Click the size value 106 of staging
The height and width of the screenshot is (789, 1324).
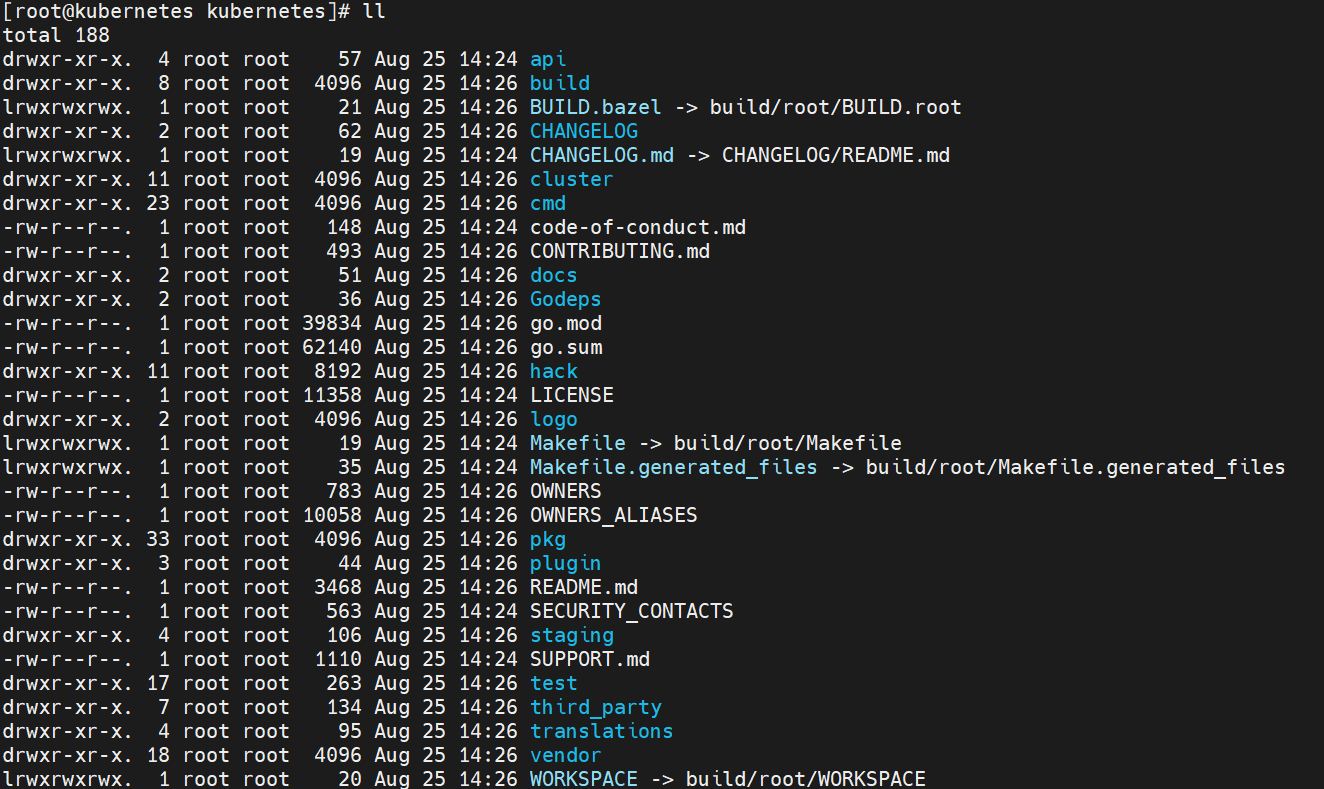344,635
